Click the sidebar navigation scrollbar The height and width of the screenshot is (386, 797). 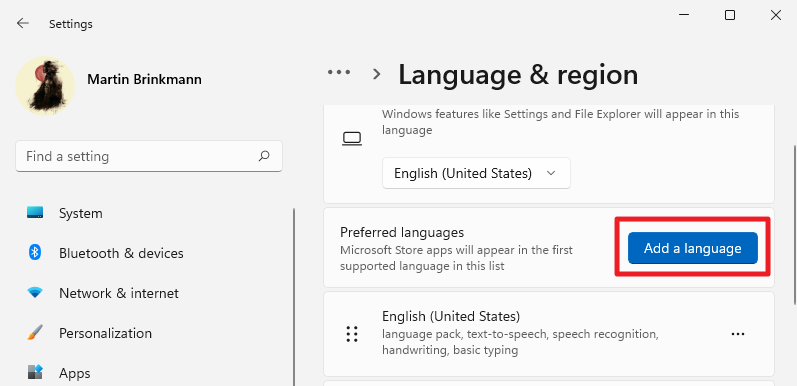(294, 297)
